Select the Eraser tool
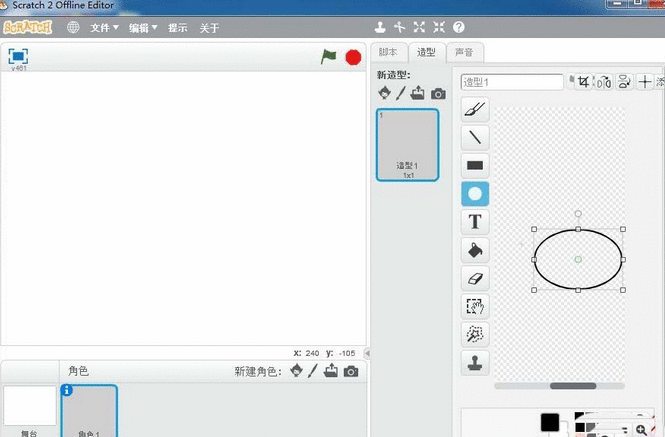 click(475, 278)
